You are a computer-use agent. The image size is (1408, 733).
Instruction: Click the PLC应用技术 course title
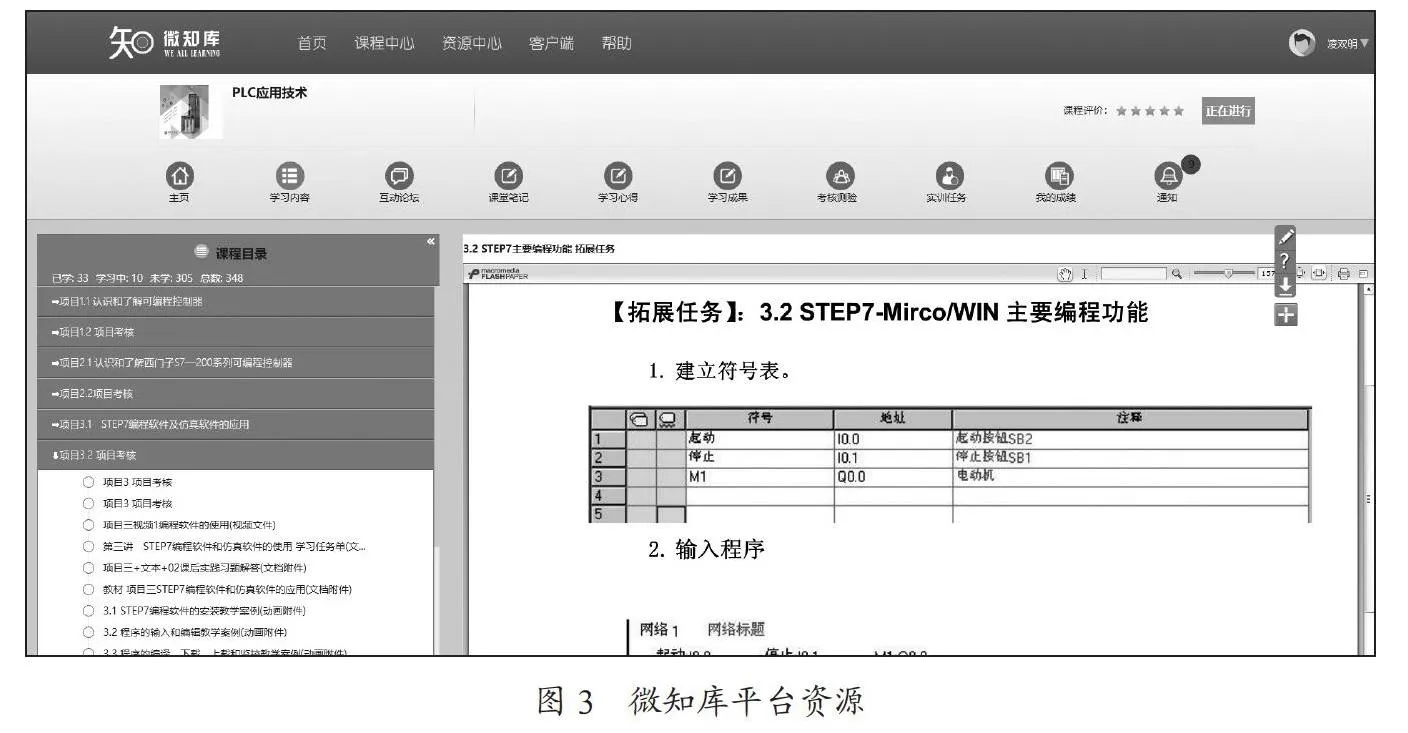(x=270, y=92)
